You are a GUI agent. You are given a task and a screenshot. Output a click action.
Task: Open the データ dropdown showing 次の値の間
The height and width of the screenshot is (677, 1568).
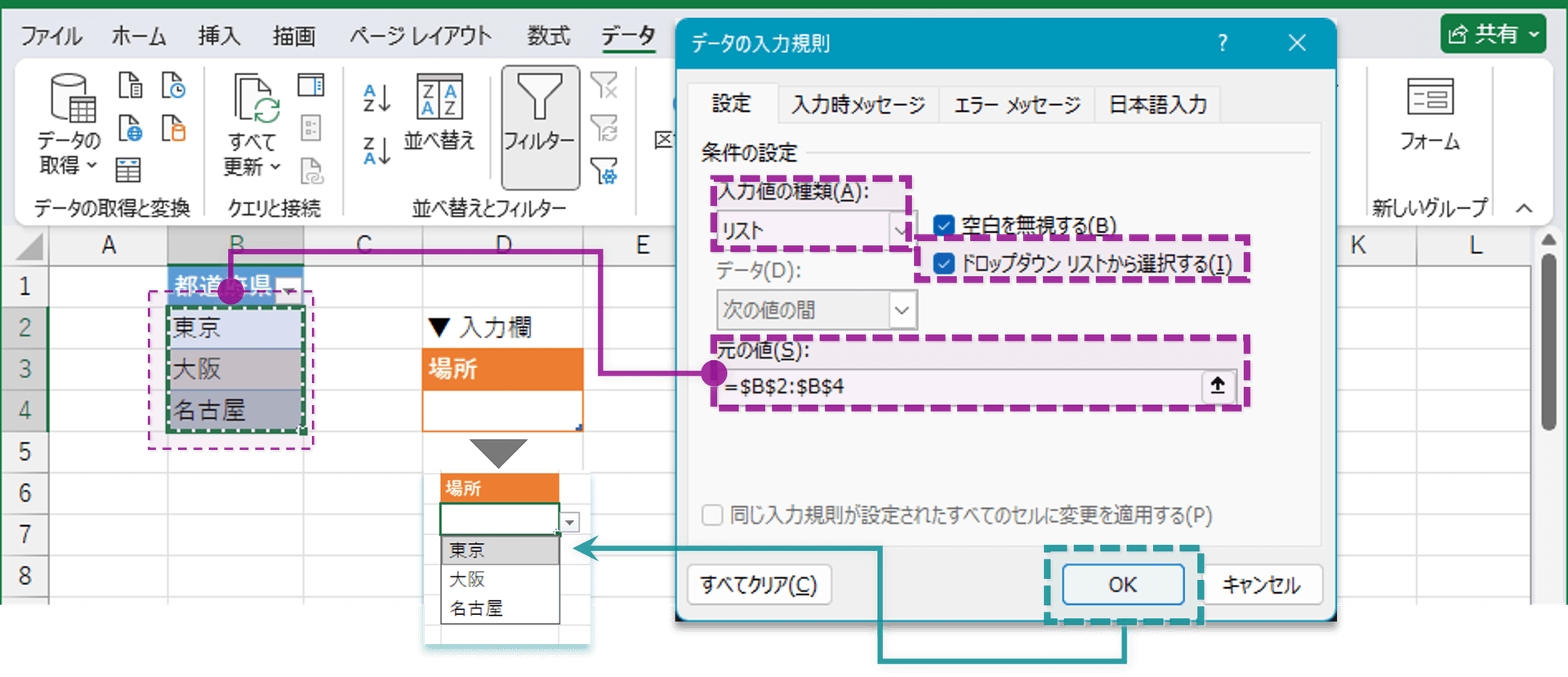(817, 310)
